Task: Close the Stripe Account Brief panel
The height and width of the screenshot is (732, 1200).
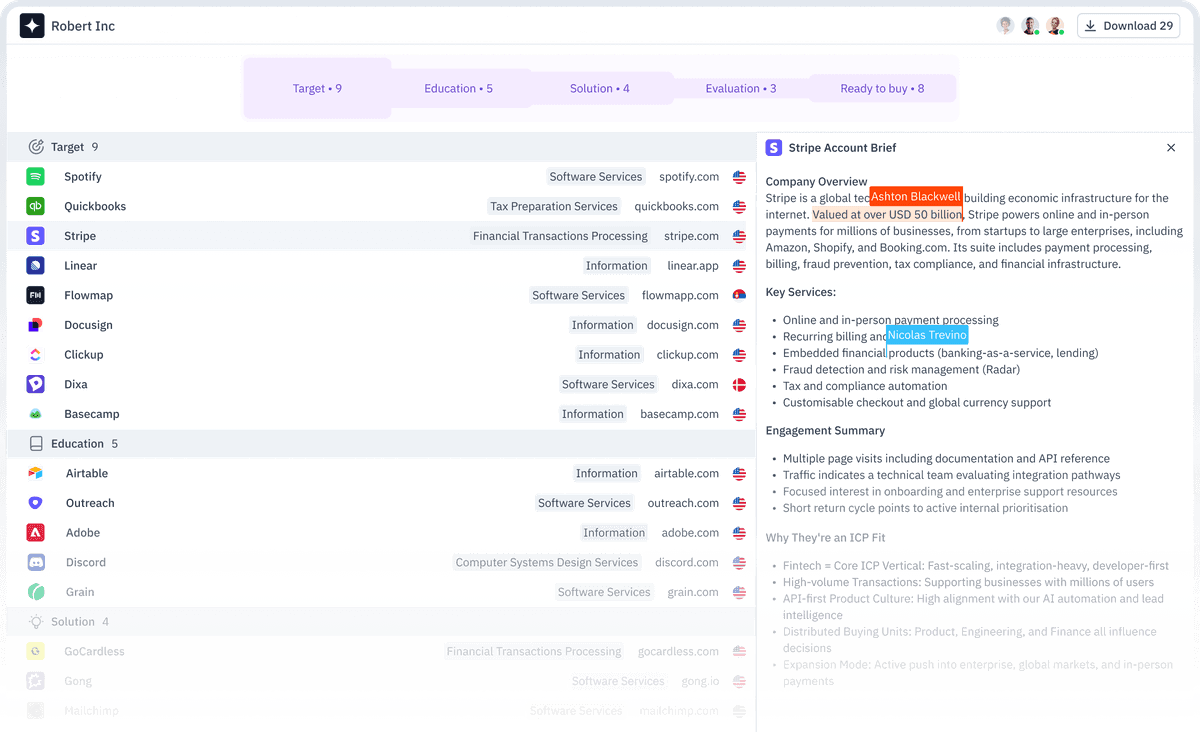Action: (x=1171, y=148)
